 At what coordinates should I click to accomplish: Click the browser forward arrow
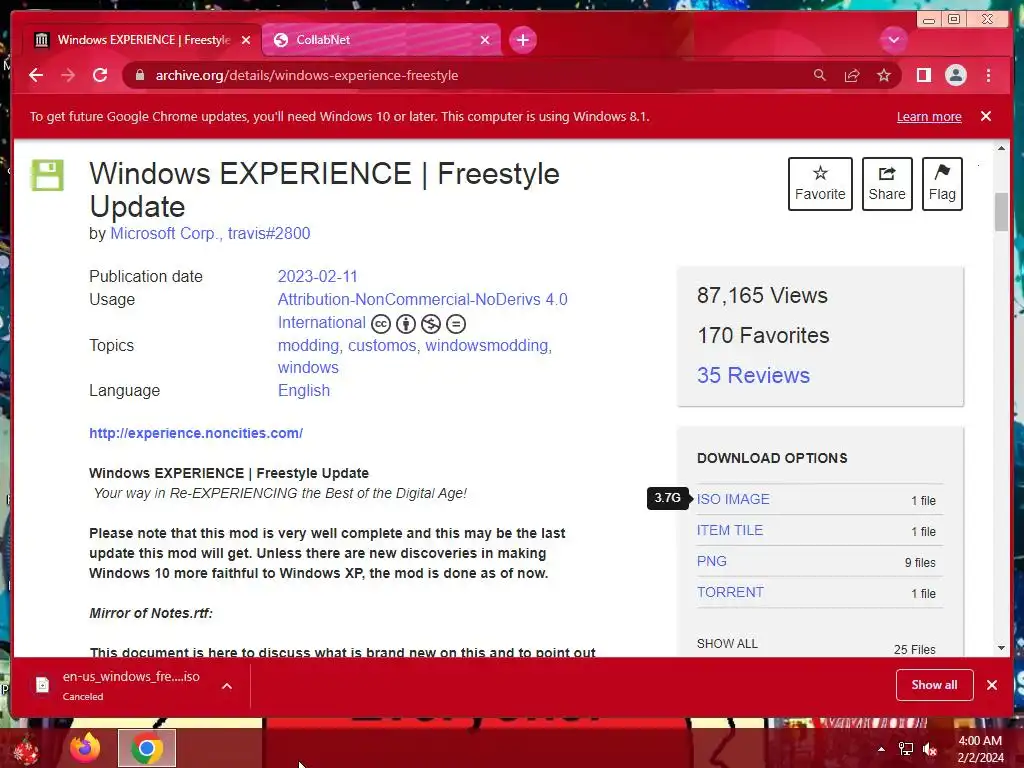click(x=68, y=76)
